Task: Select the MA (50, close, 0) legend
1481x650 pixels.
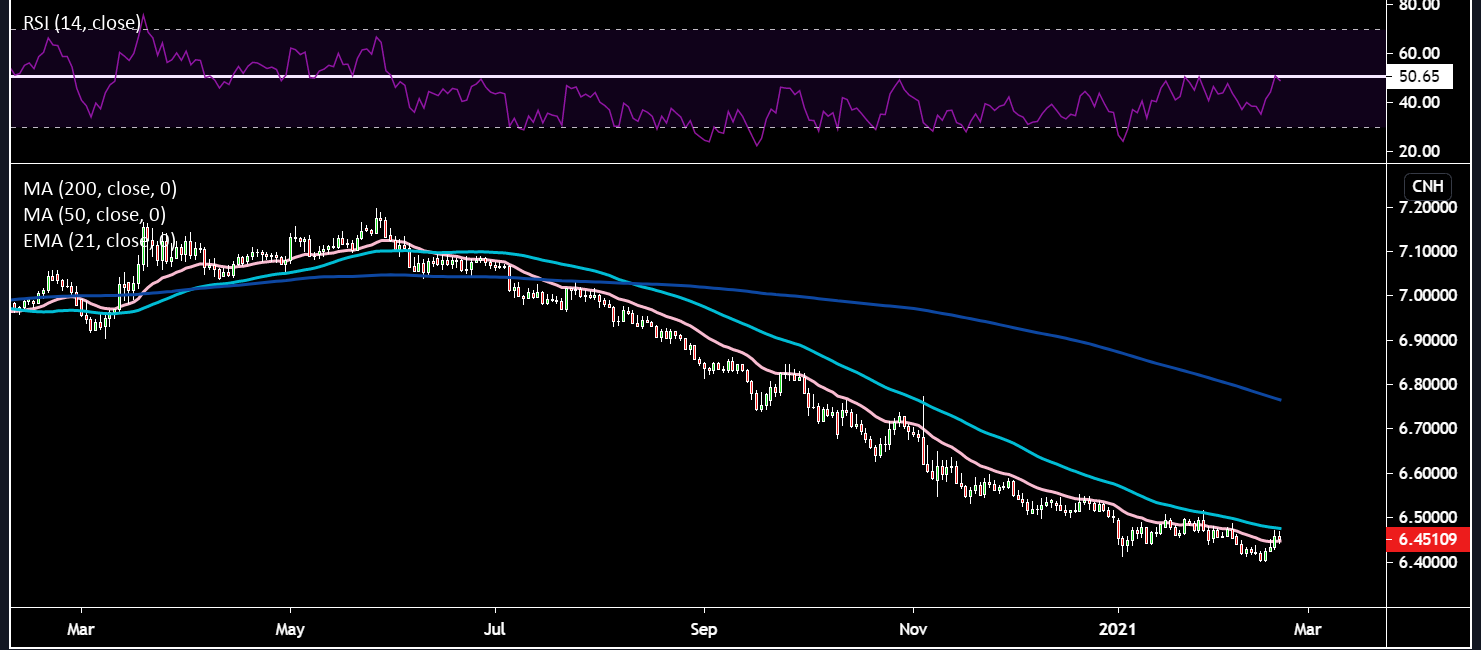Action: tap(94, 214)
